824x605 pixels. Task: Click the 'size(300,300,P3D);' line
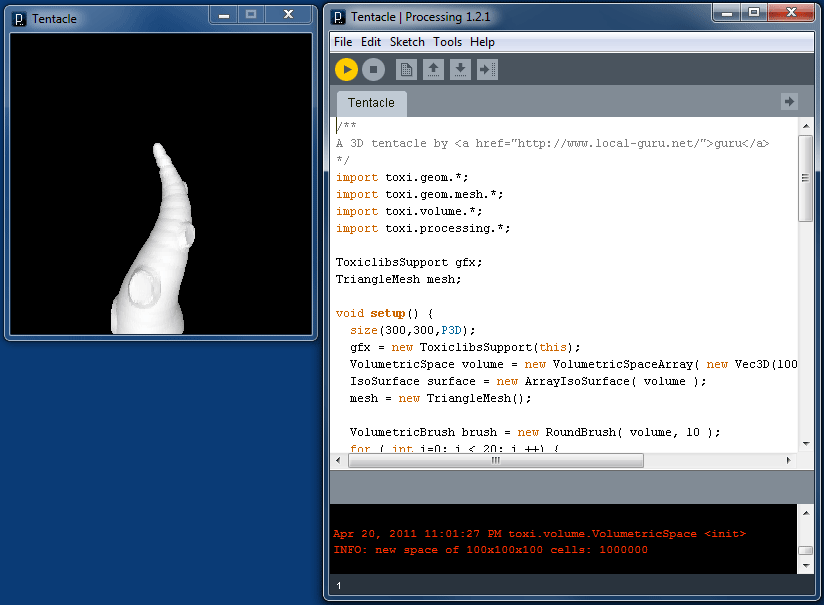point(413,330)
